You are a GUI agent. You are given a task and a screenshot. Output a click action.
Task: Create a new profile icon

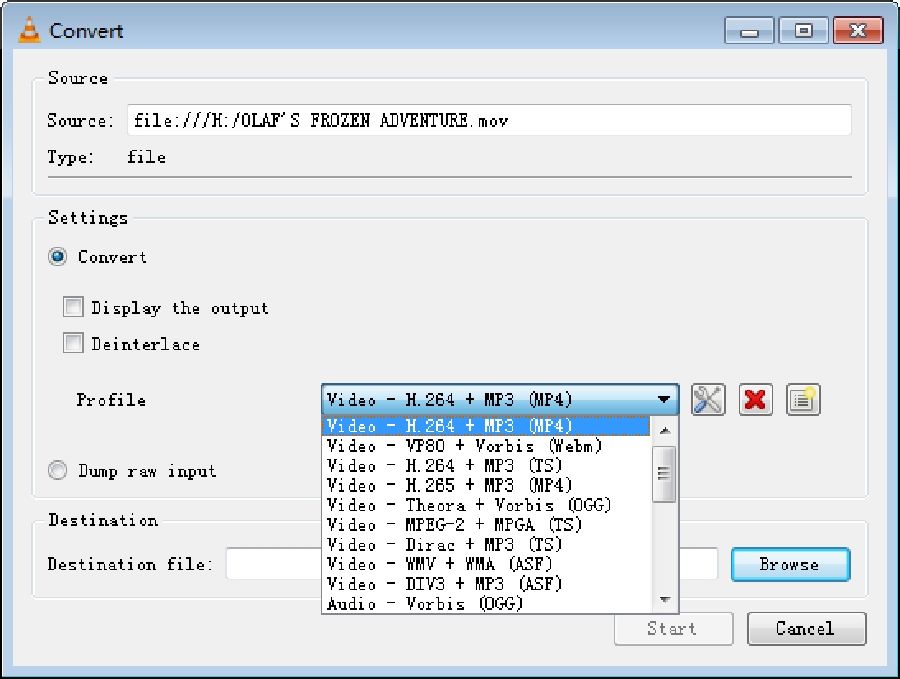pyautogui.click(x=802, y=399)
